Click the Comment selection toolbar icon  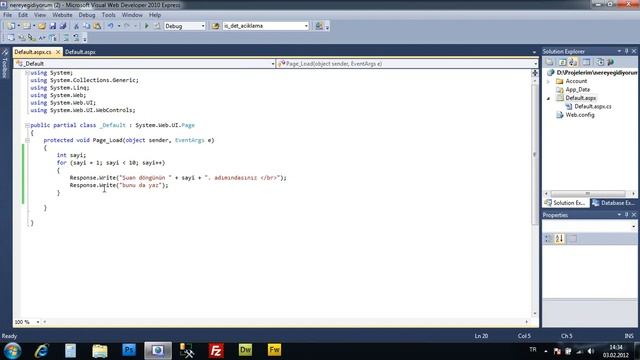coord(66,38)
